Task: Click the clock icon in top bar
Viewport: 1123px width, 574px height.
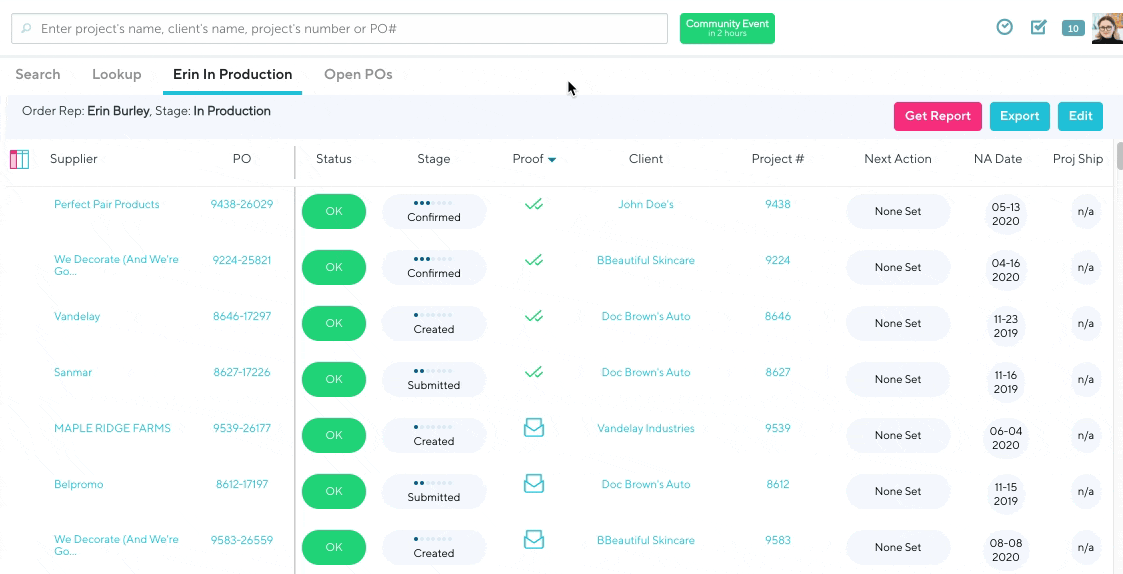Action: coord(1005,27)
